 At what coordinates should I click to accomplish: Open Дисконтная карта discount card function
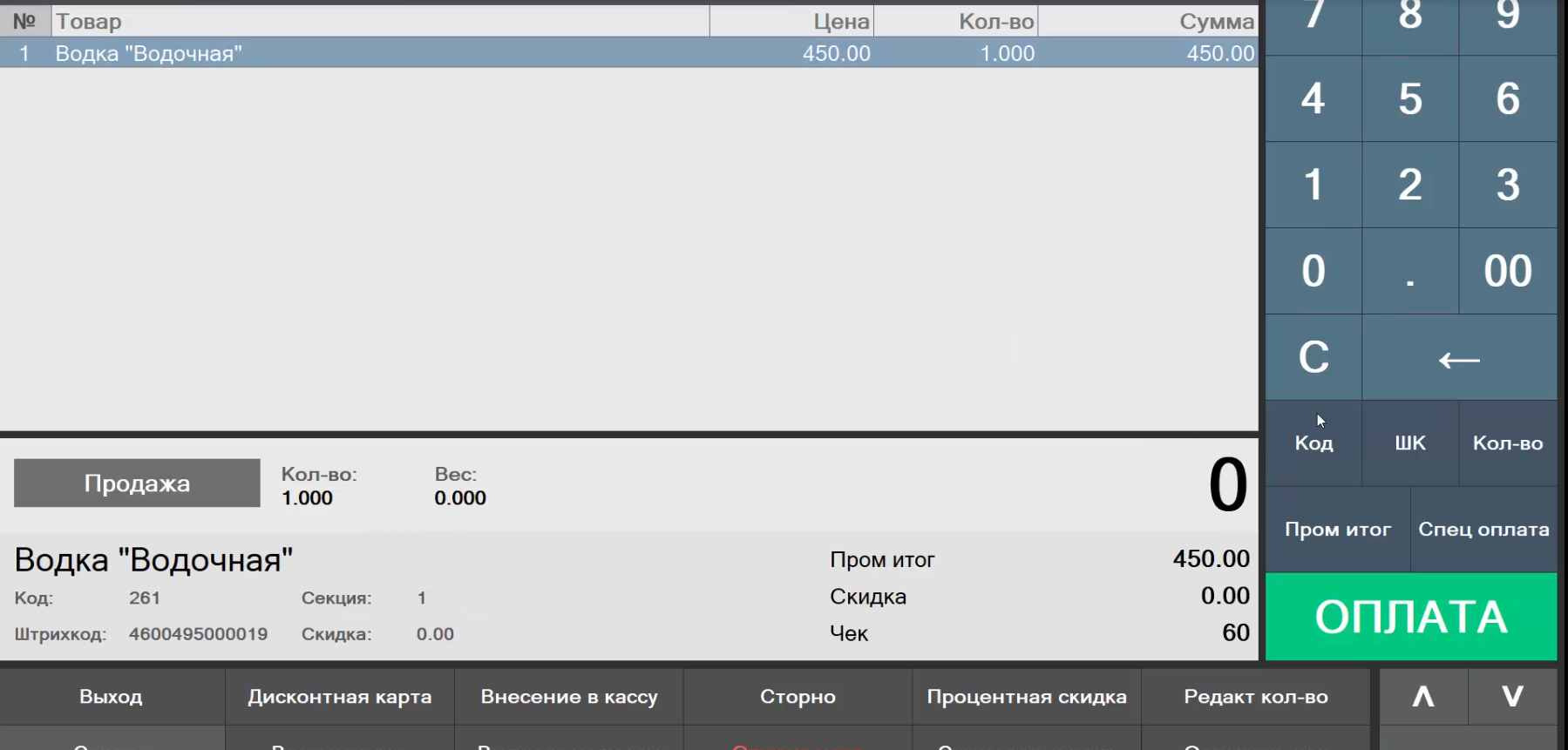pos(340,697)
